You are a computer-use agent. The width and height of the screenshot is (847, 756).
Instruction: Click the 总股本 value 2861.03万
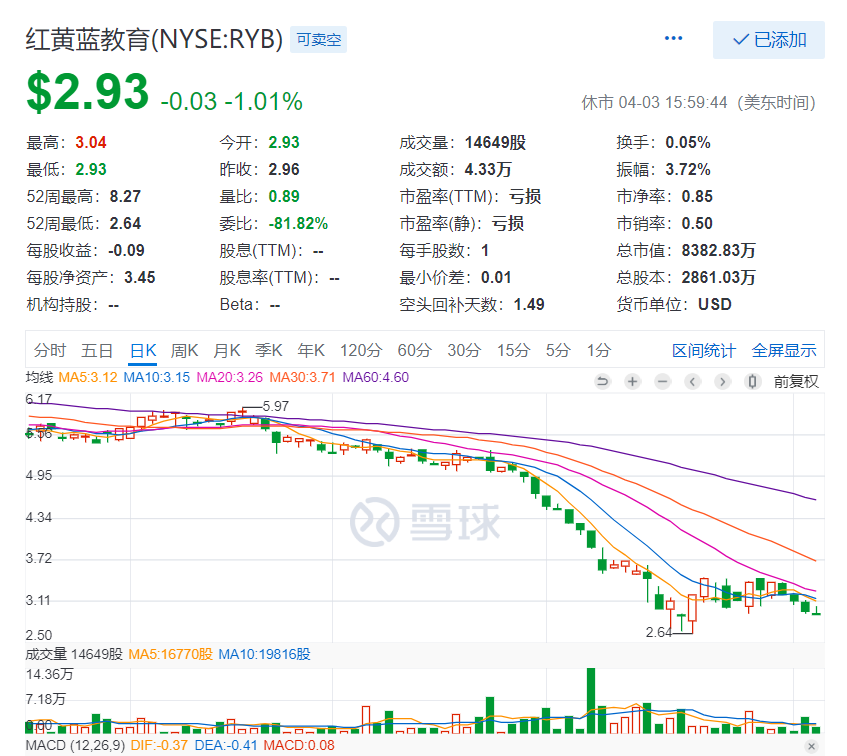[x=718, y=277]
